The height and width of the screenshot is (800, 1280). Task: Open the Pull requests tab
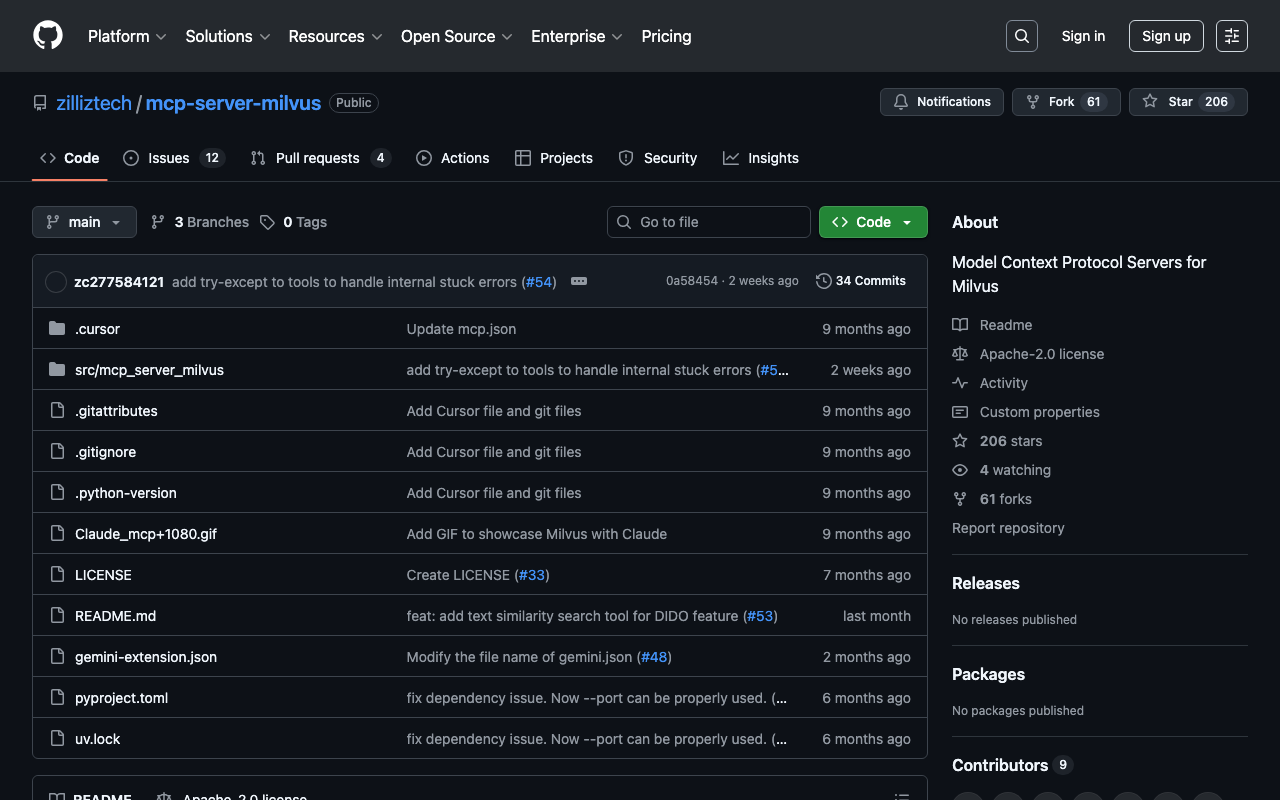point(318,158)
